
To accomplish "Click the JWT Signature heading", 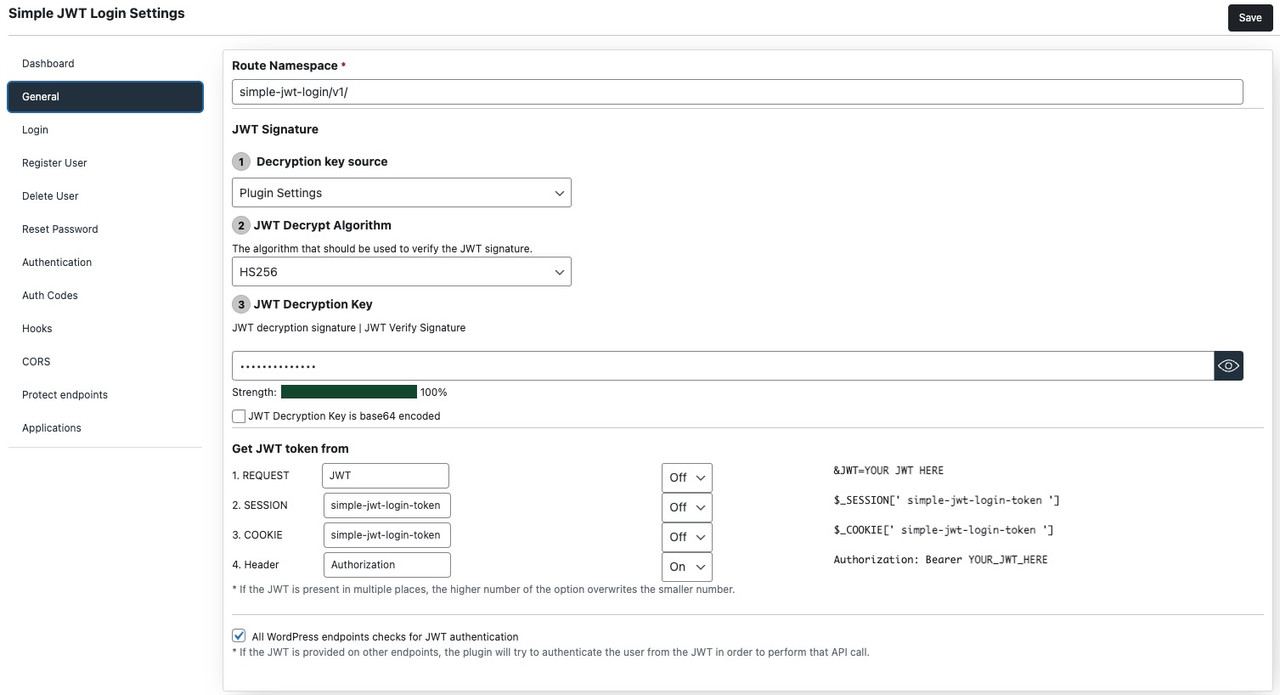I will (275, 129).
